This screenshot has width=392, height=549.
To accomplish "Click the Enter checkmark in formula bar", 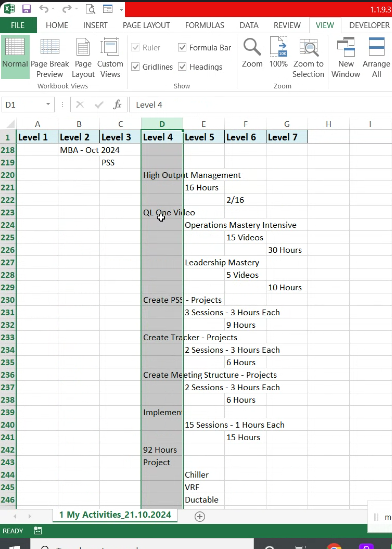I will pyautogui.click(x=99, y=104).
